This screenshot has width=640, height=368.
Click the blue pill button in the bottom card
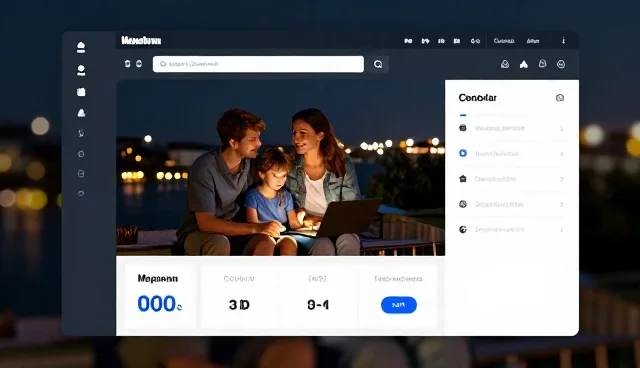coord(399,305)
